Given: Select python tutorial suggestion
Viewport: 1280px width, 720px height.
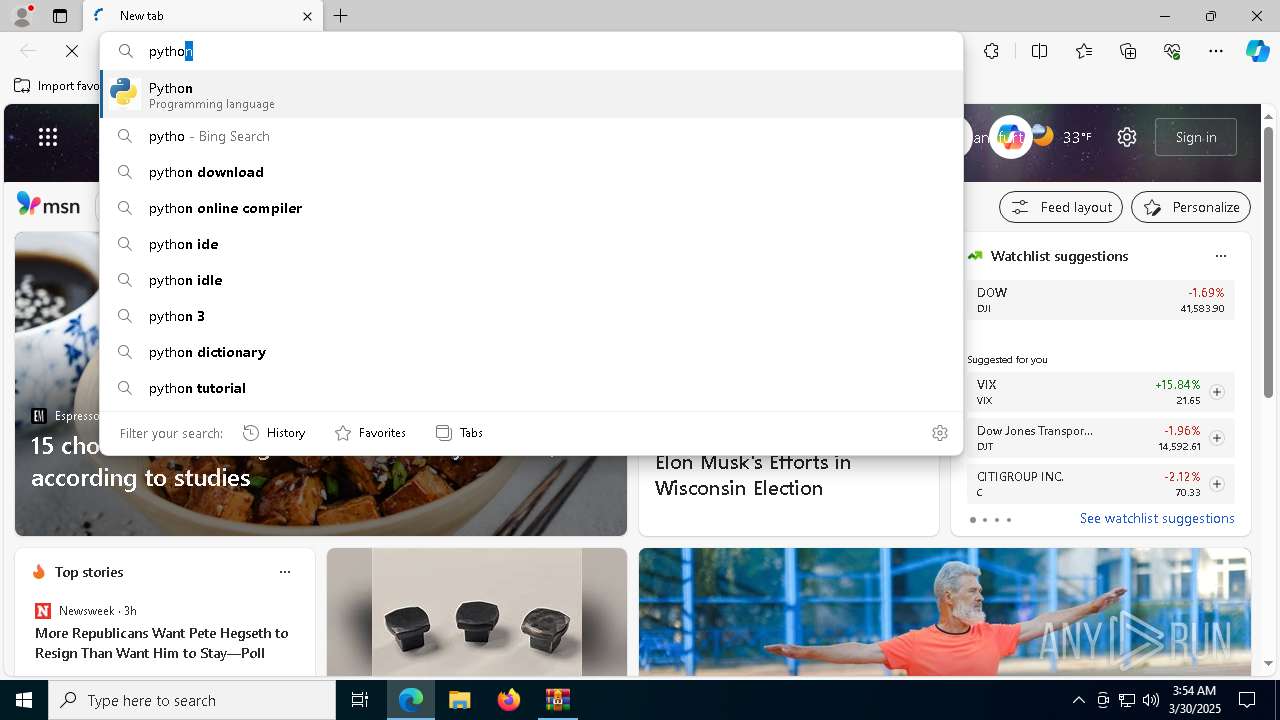Looking at the screenshot, I should click(531, 388).
